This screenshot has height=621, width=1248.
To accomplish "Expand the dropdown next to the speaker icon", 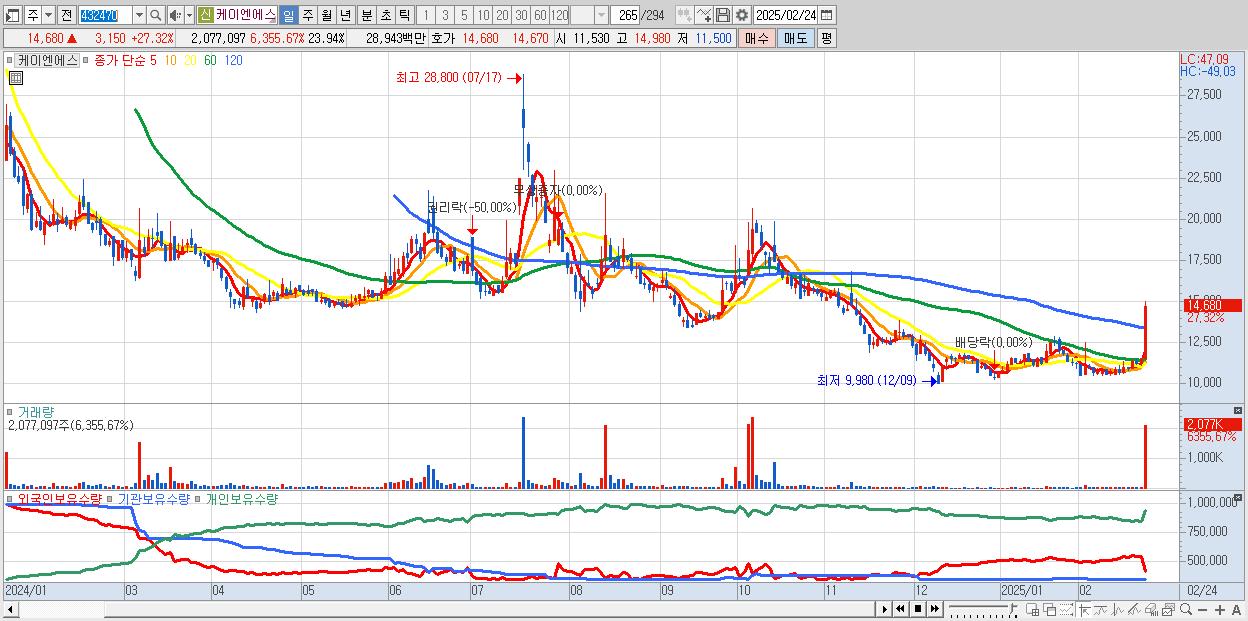I will [189, 15].
